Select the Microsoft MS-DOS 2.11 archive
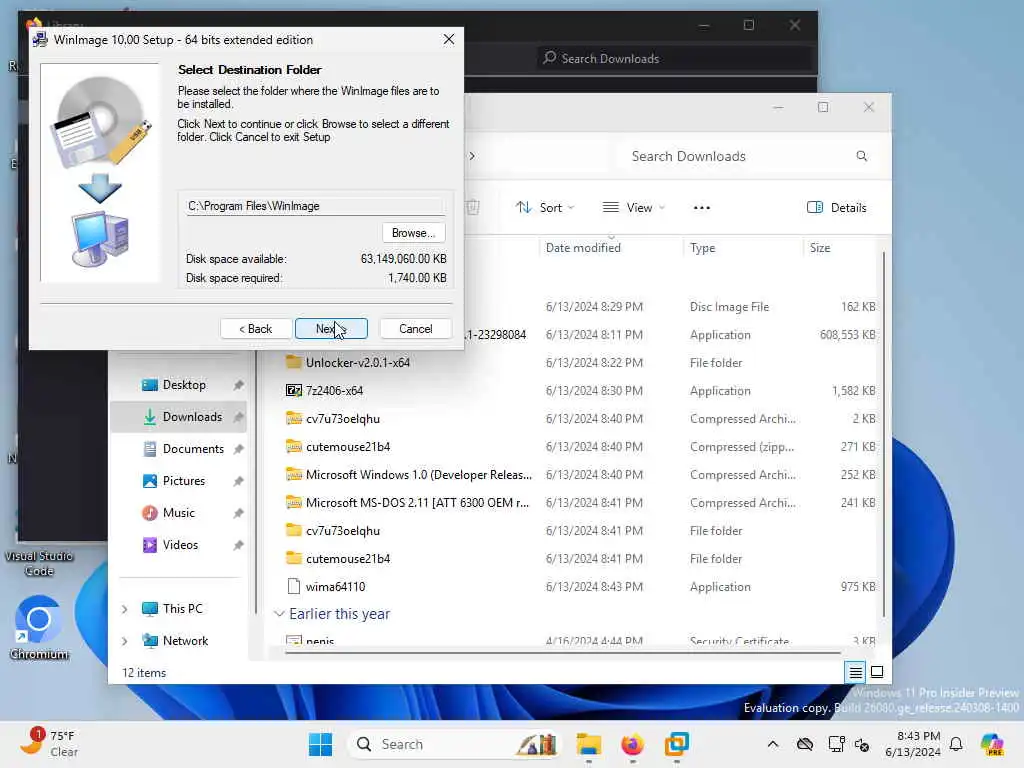The width and height of the screenshot is (1024, 768). click(417, 503)
